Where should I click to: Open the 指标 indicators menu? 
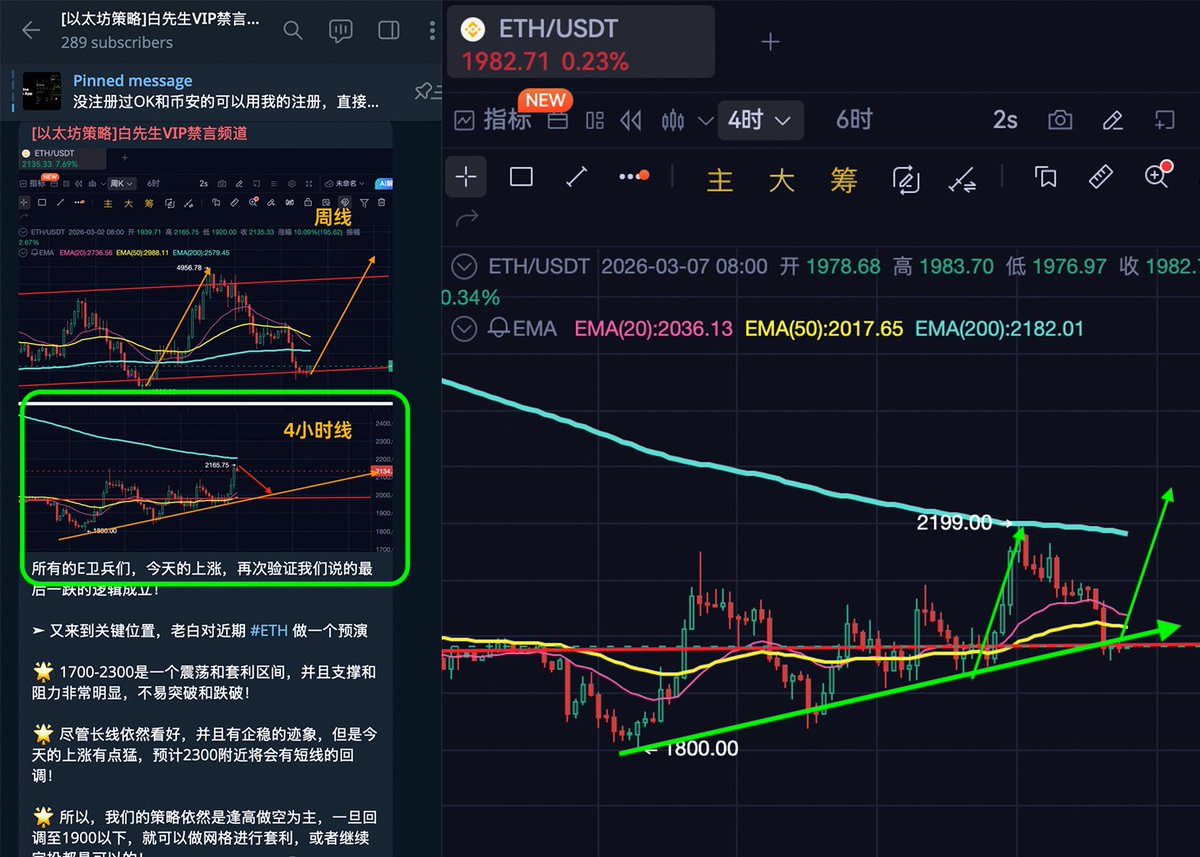point(493,121)
